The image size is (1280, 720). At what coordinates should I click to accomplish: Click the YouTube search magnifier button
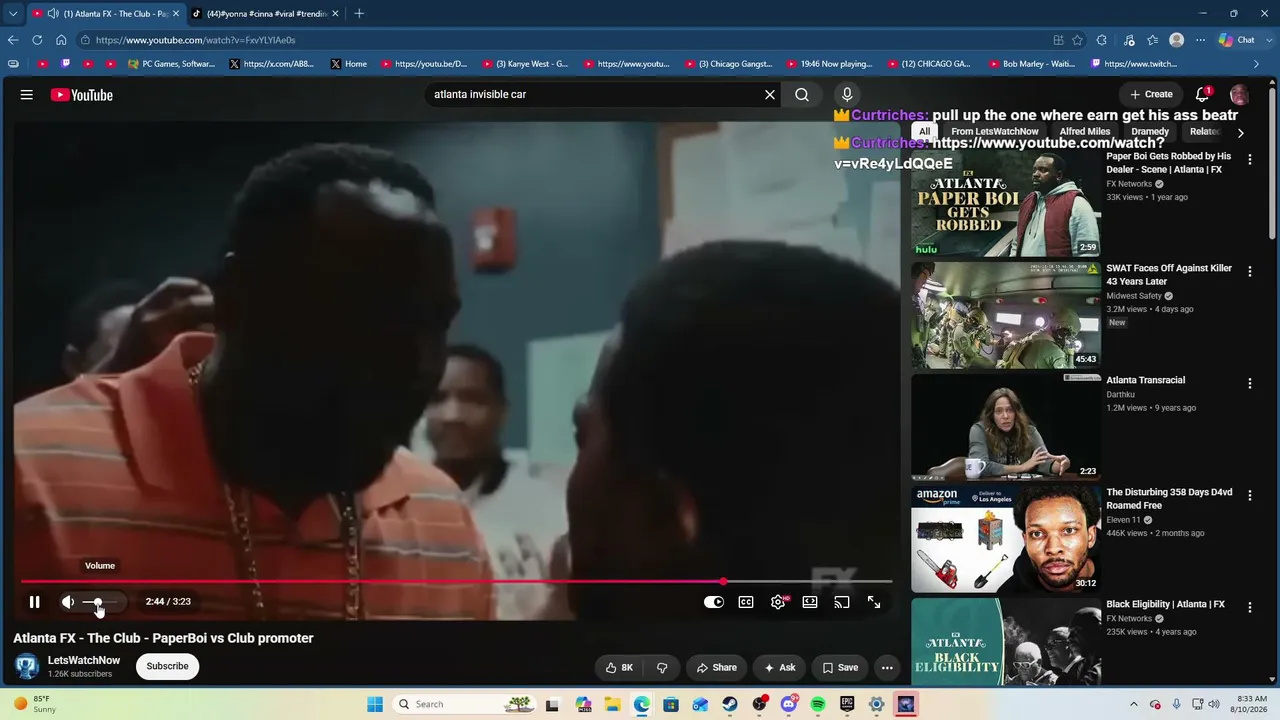[802, 95]
